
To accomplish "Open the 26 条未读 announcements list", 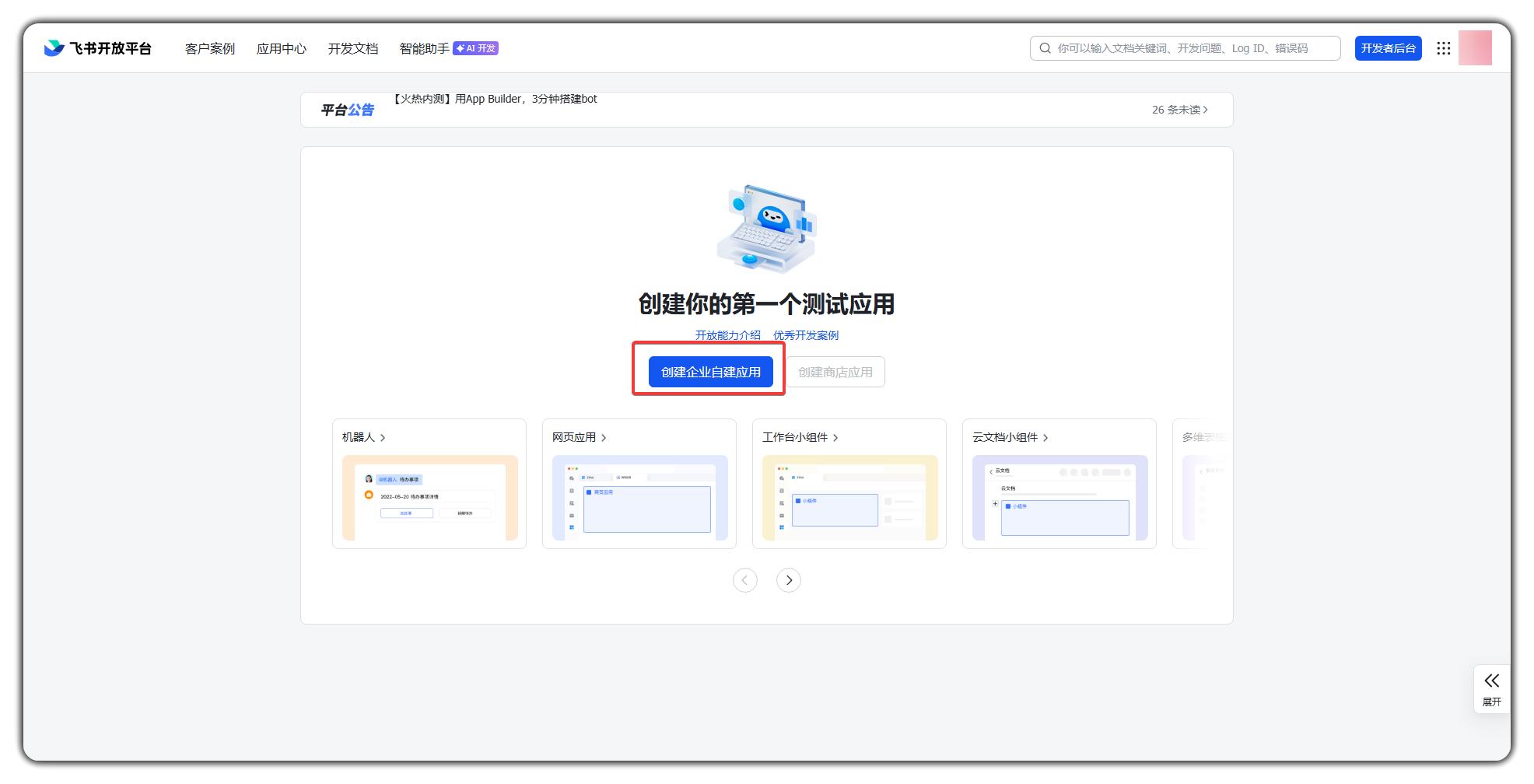I will (x=1179, y=110).
